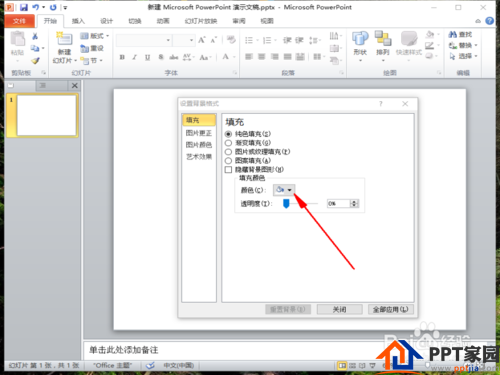Align paragraph text to the left

(x=249, y=57)
